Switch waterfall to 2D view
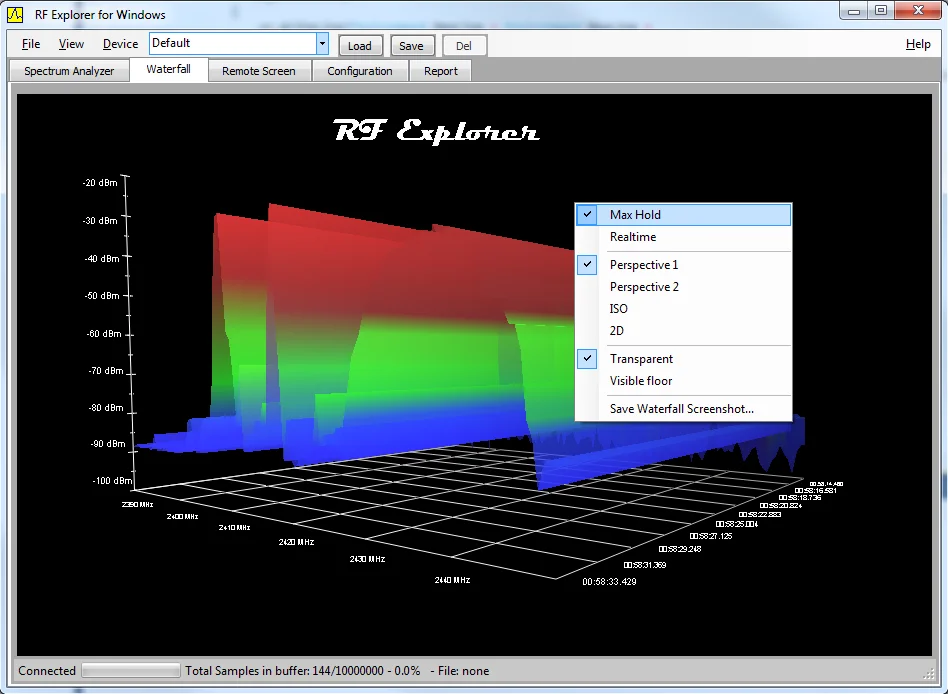The image size is (948, 694). coord(617,331)
